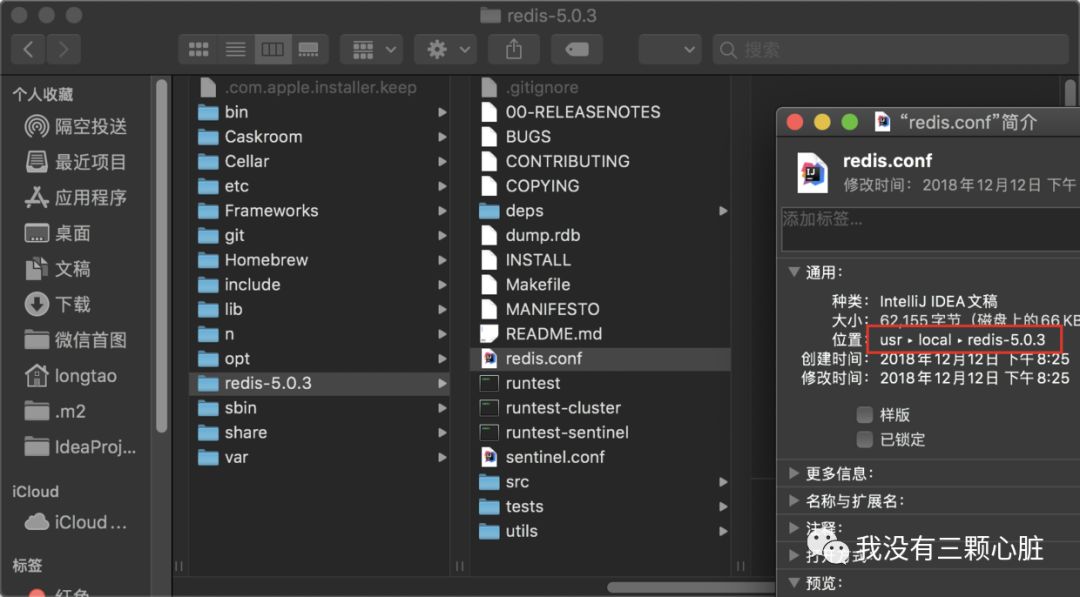Image resolution: width=1080 pixels, height=597 pixels.
Task: Enable the 样版 checkbox
Action: coord(865,415)
